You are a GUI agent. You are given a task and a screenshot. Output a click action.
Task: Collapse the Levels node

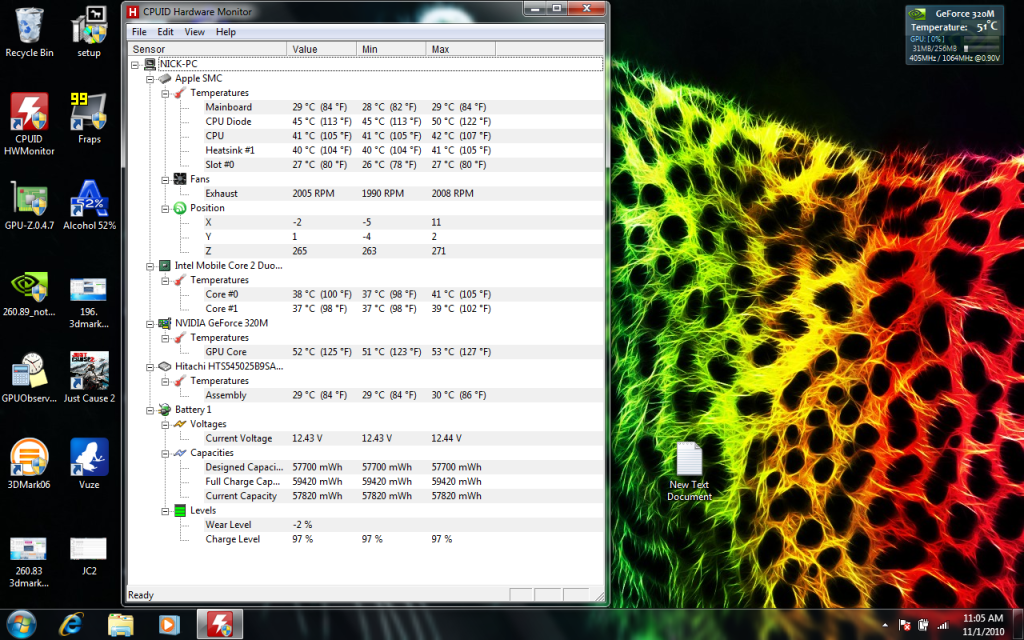pyautogui.click(x=165, y=511)
